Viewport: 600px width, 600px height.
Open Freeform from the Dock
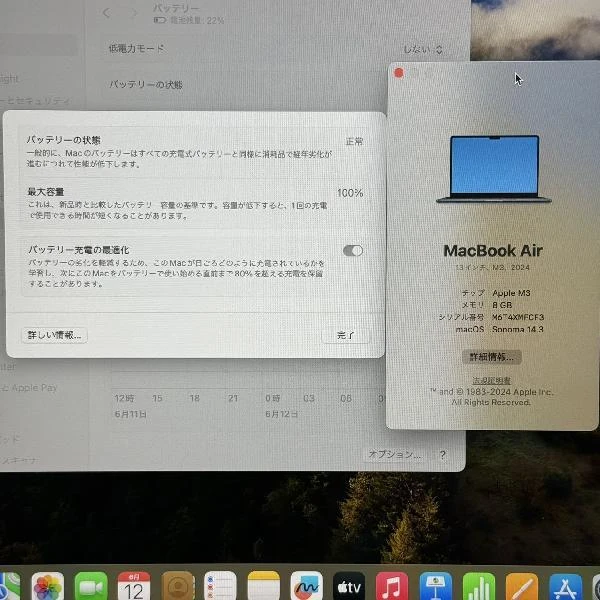pyautogui.click(x=307, y=586)
